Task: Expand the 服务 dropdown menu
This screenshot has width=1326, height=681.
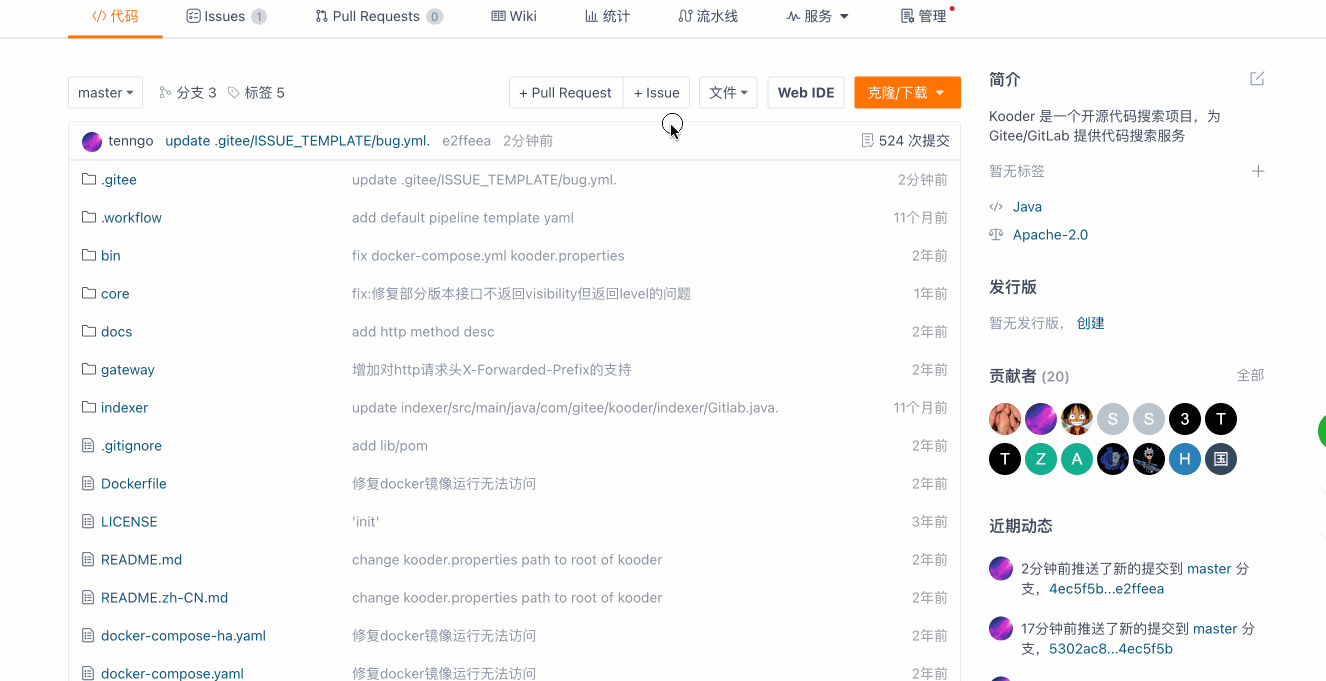Action: click(x=817, y=16)
